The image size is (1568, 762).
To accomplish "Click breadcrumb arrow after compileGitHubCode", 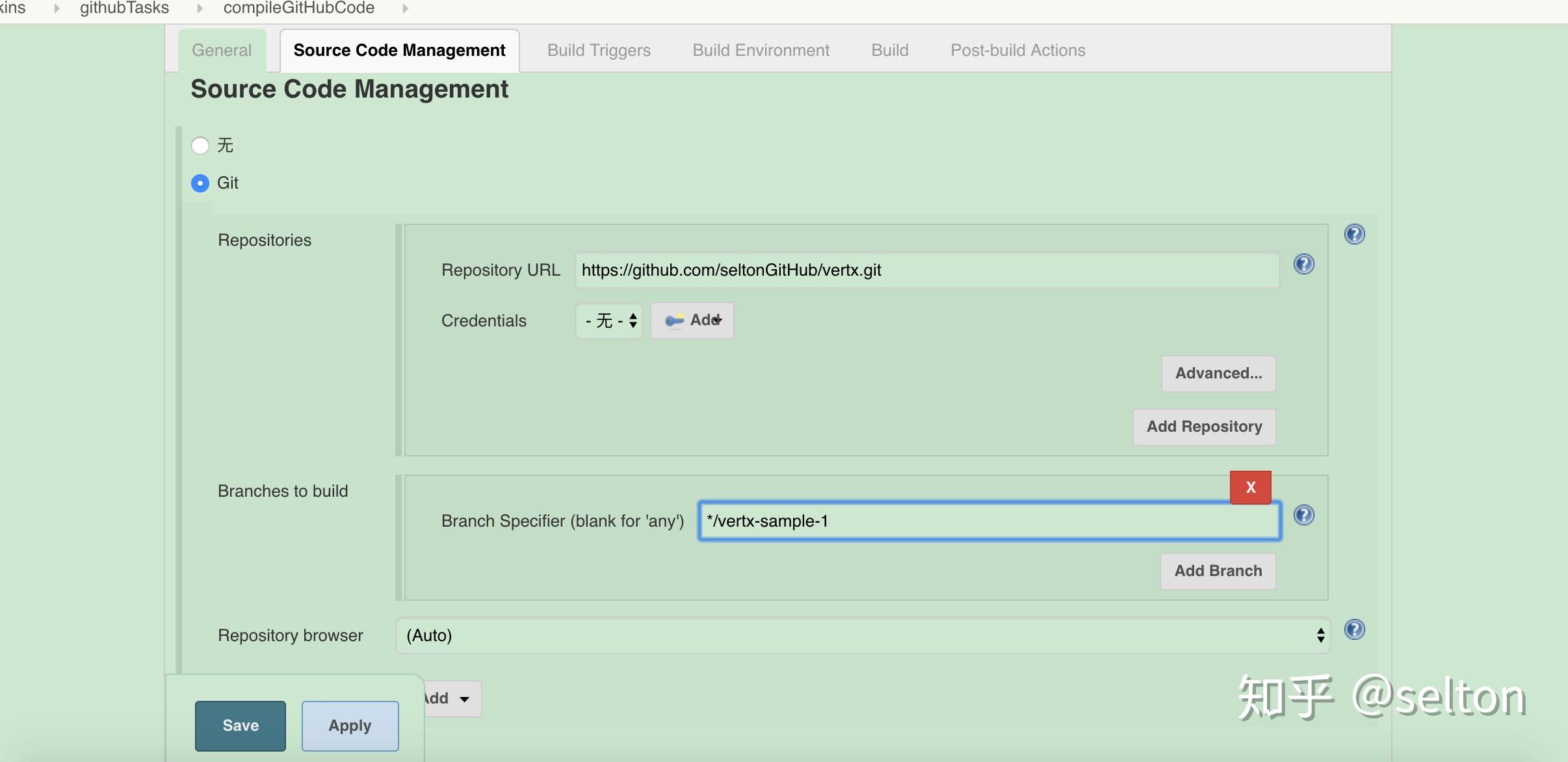I will click(406, 8).
